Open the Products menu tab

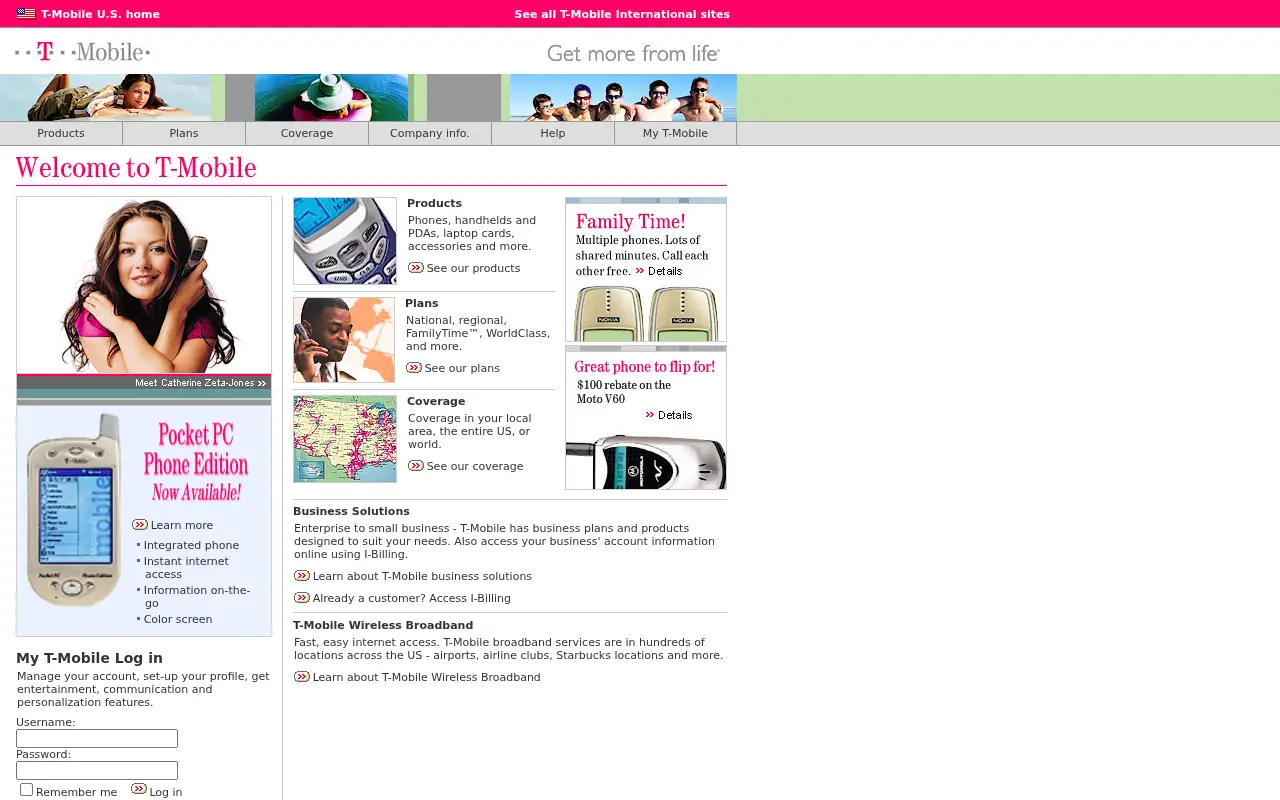(x=61, y=133)
